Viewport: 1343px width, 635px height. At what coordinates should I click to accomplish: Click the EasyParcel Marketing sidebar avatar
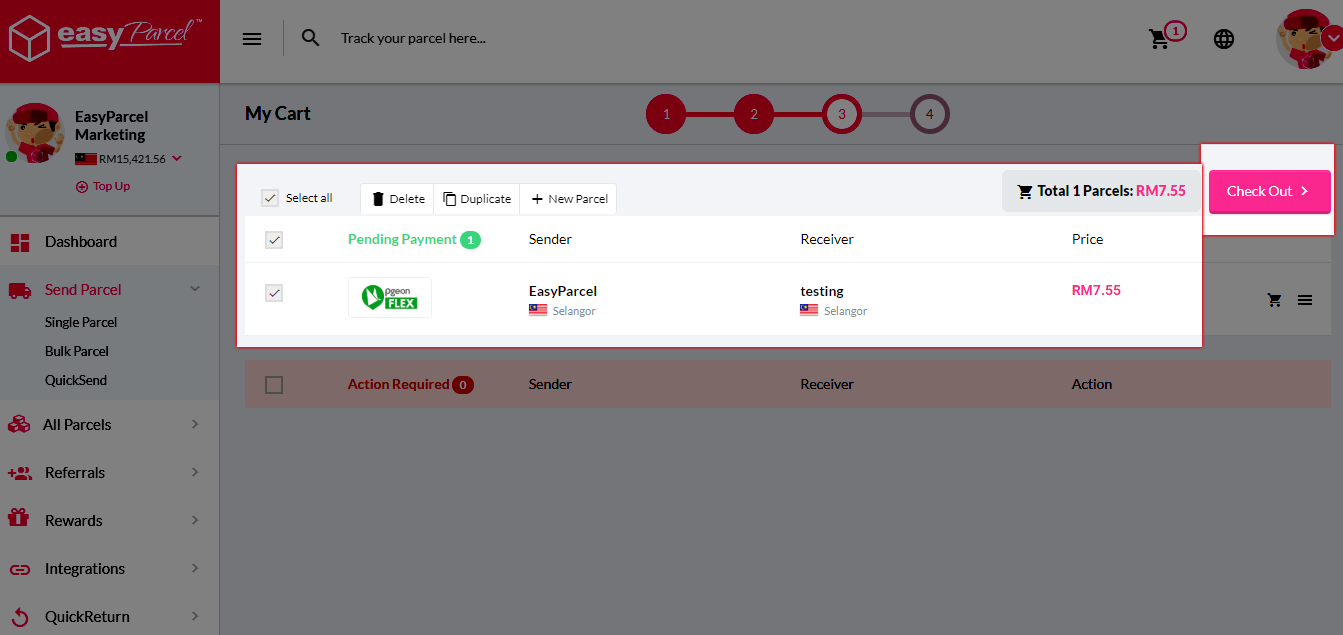point(34,132)
